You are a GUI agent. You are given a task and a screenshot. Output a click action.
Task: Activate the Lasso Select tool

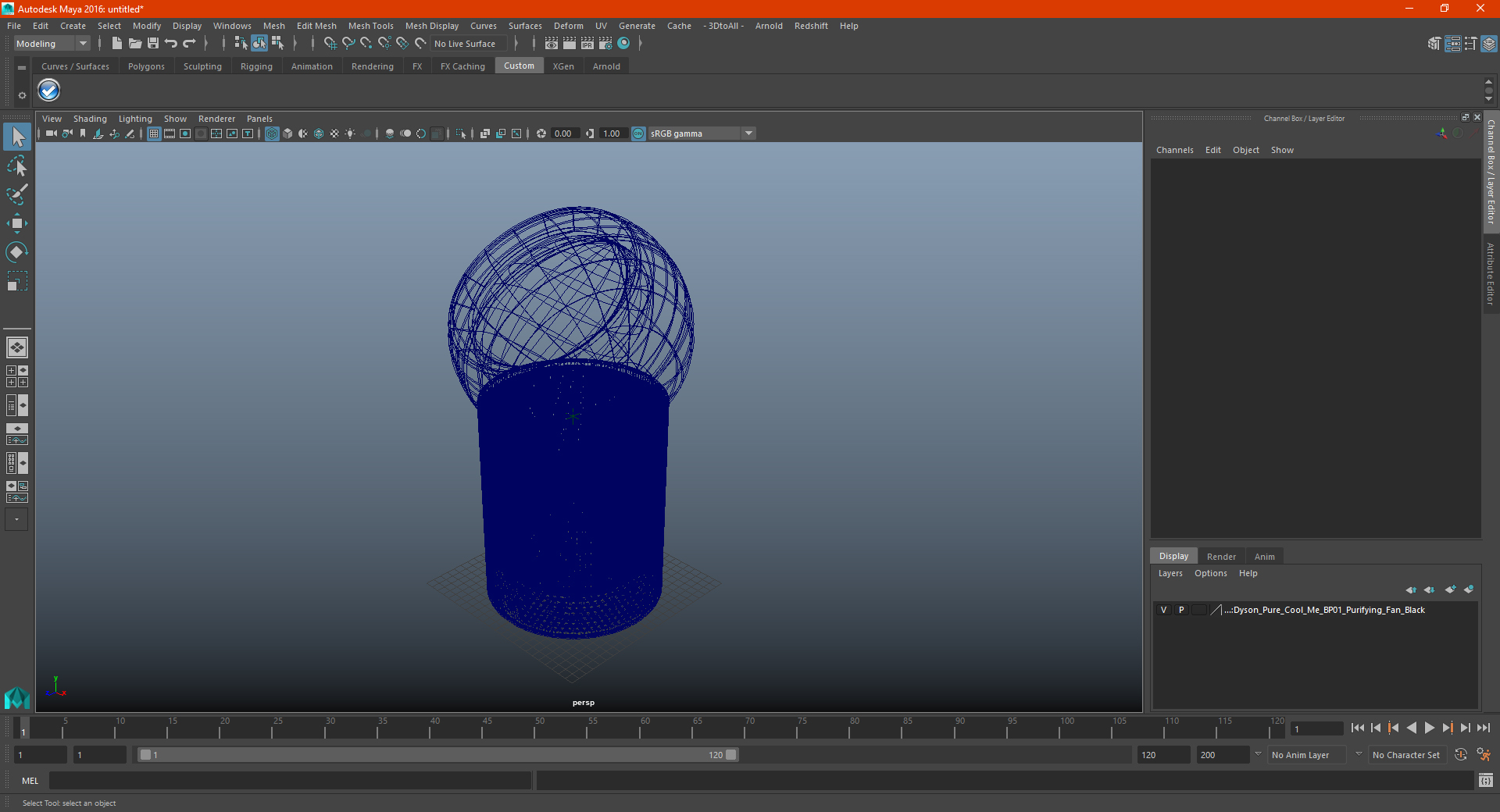[x=17, y=166]
